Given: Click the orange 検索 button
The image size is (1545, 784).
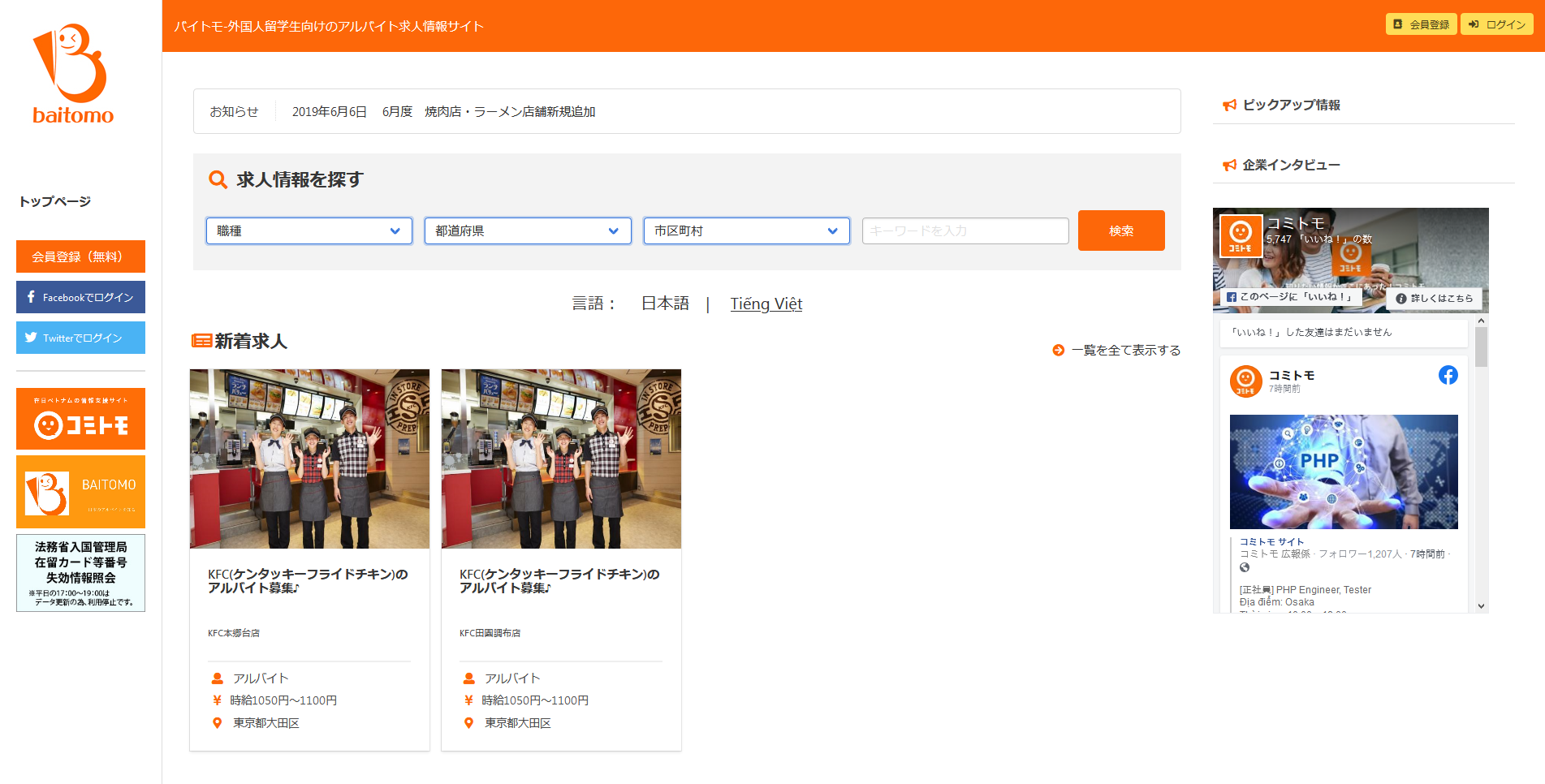Looking at the screenshot, I should 1121,230.
